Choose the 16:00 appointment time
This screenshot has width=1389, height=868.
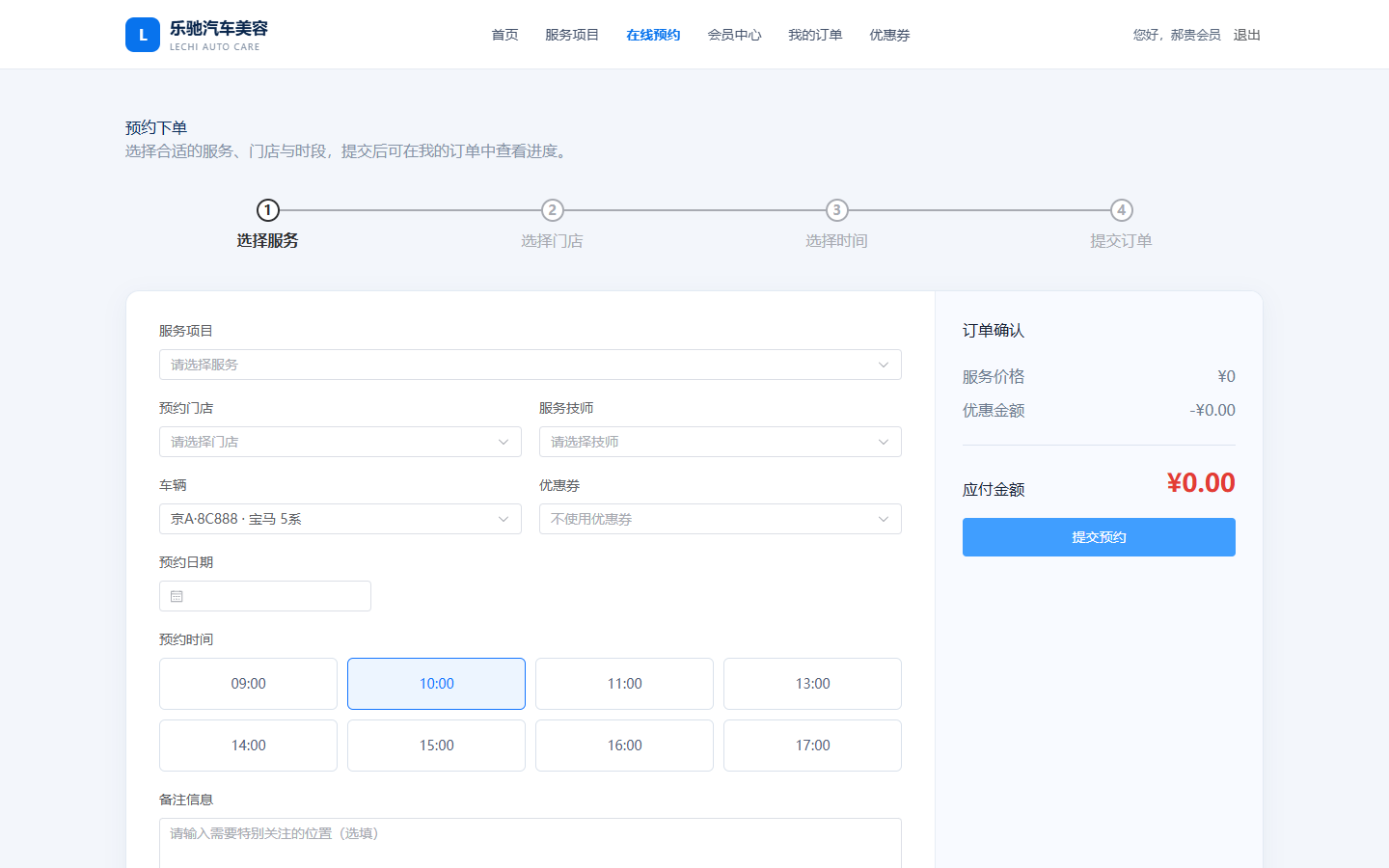pos(624,746)
